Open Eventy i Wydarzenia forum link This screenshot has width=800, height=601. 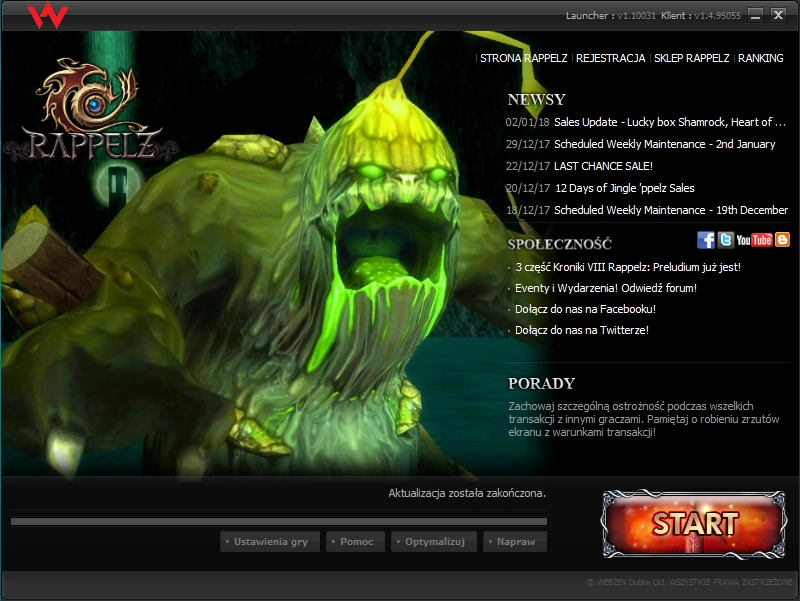606,288
